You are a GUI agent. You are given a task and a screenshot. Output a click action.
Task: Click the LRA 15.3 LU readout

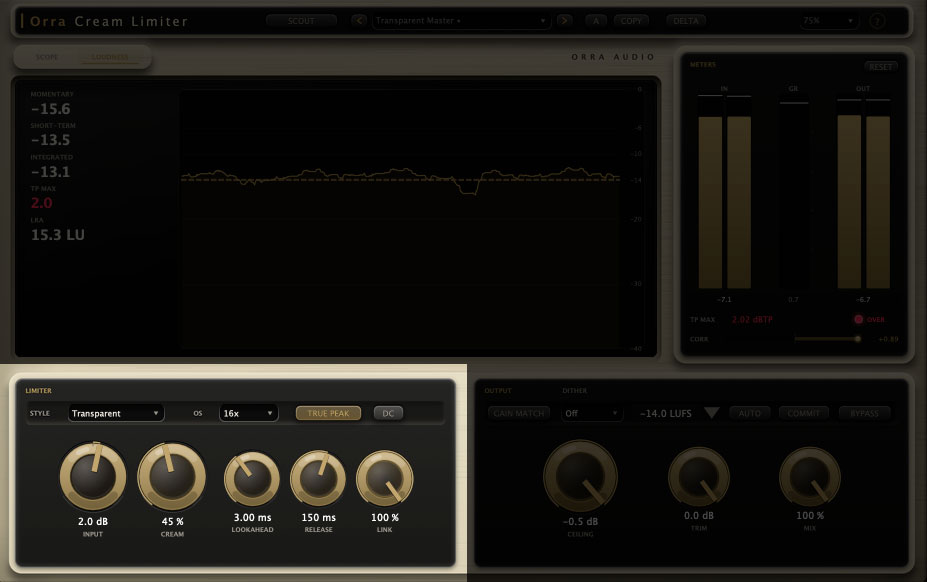(58, 235)
